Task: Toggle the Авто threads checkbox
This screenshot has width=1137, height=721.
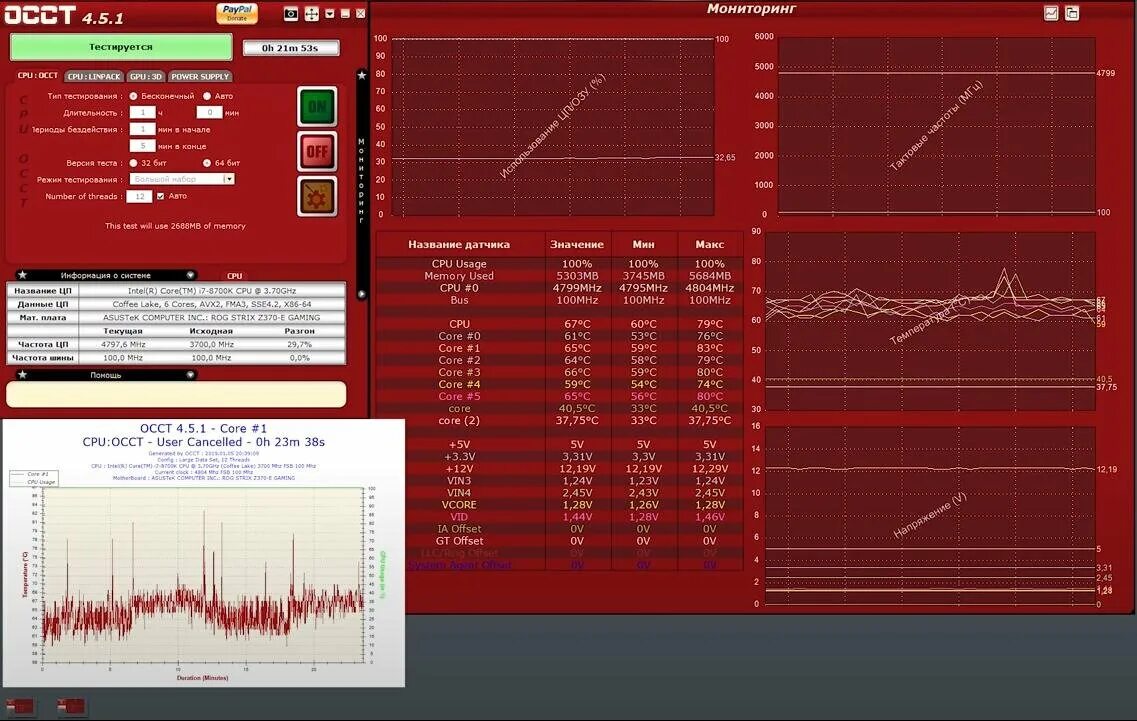Action: click(x=160, y=196)
